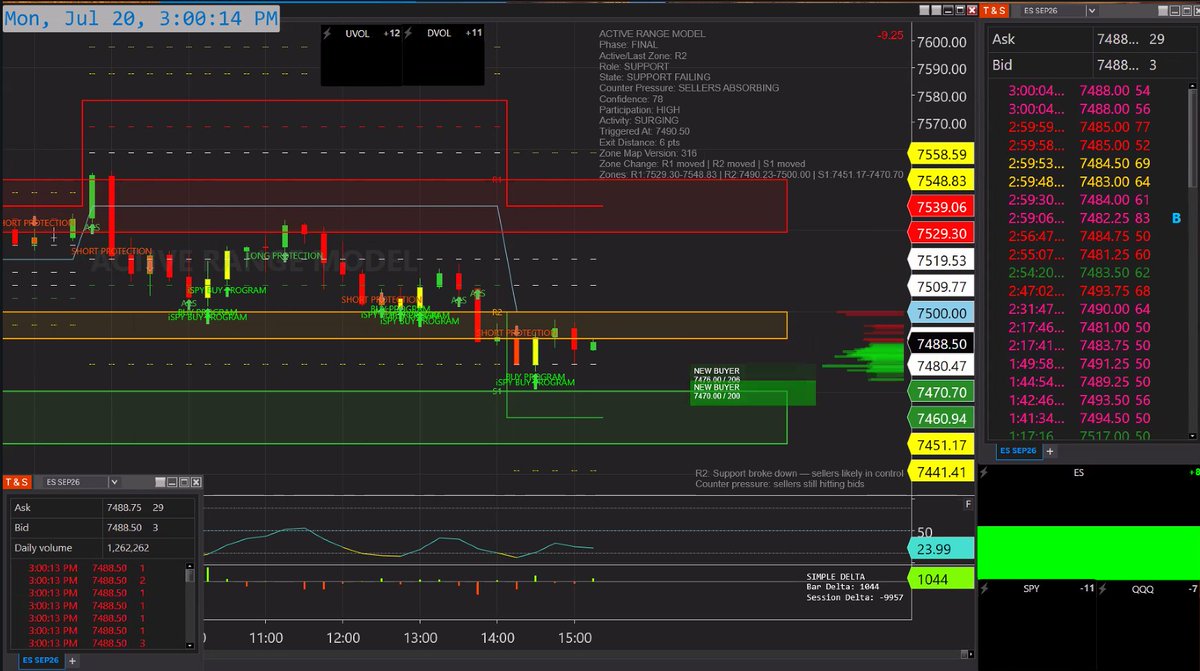Click scroll-up arrow in bottom-left T&S list

click(190, 567)
